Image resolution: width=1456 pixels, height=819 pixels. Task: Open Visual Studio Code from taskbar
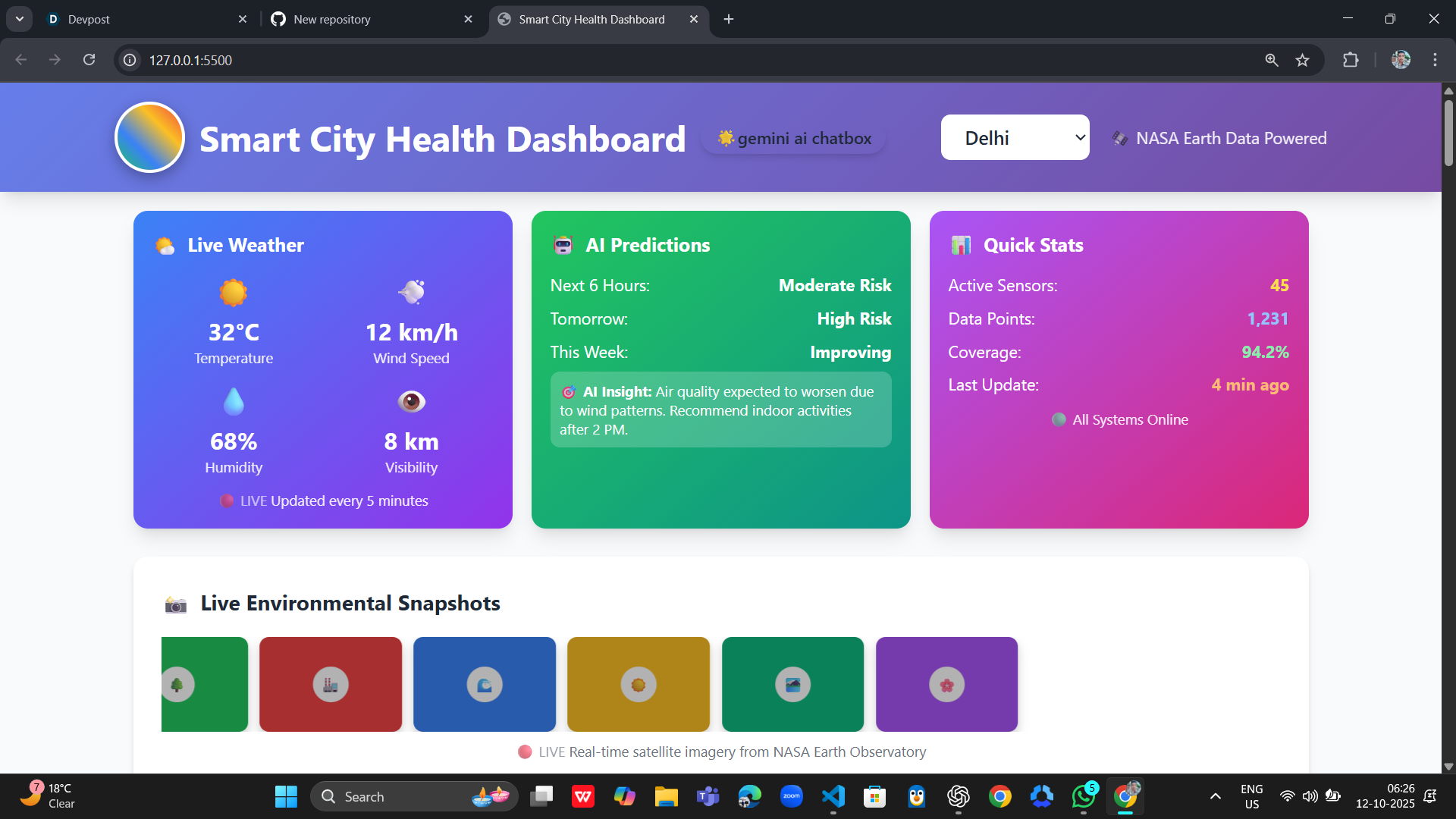[833, 796]
